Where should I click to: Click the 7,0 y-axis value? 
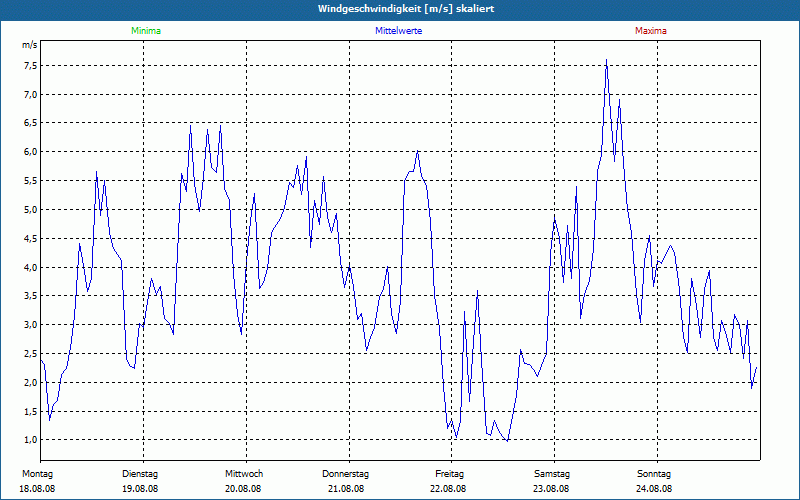[29, 94]
